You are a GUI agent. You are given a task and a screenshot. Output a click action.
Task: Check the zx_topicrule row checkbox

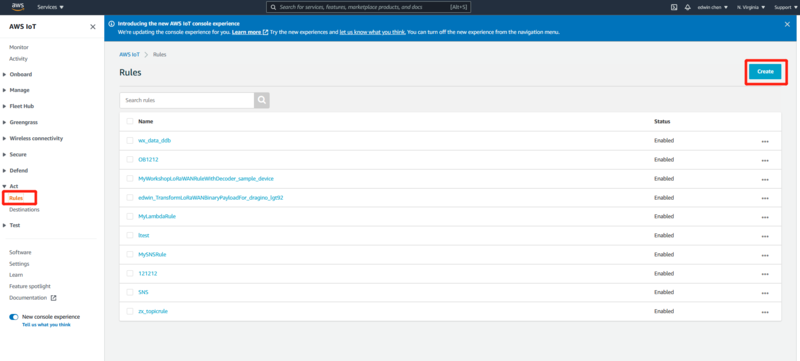point(130,311)
